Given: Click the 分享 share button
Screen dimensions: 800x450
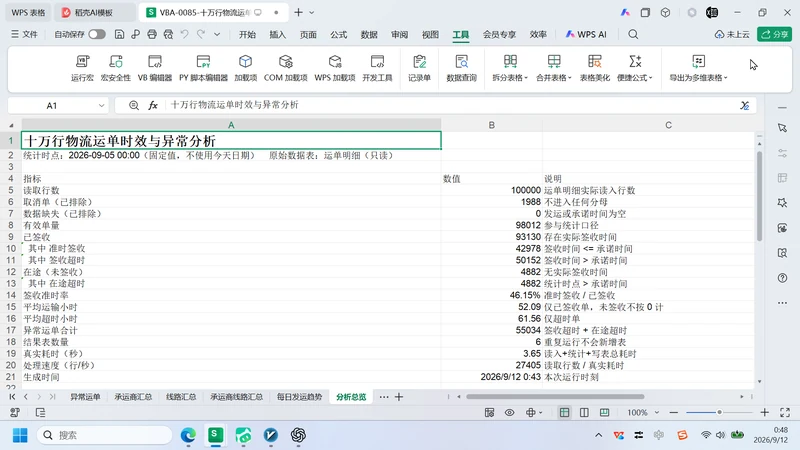Looking at the screenshot, I should point(774,34).
